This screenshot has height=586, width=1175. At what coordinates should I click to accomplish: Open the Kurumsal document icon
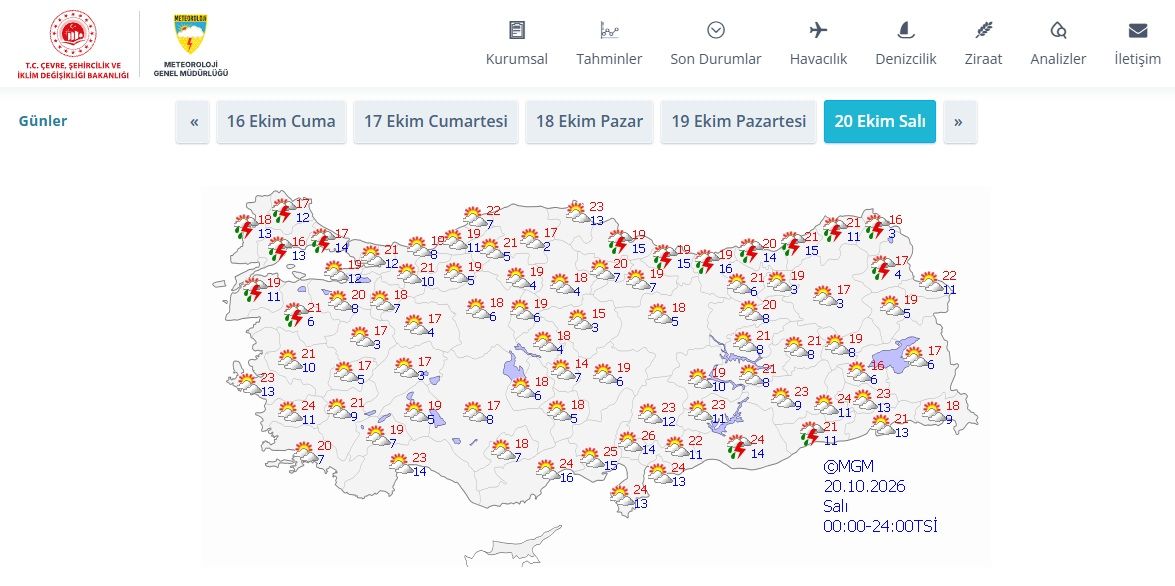516,30
